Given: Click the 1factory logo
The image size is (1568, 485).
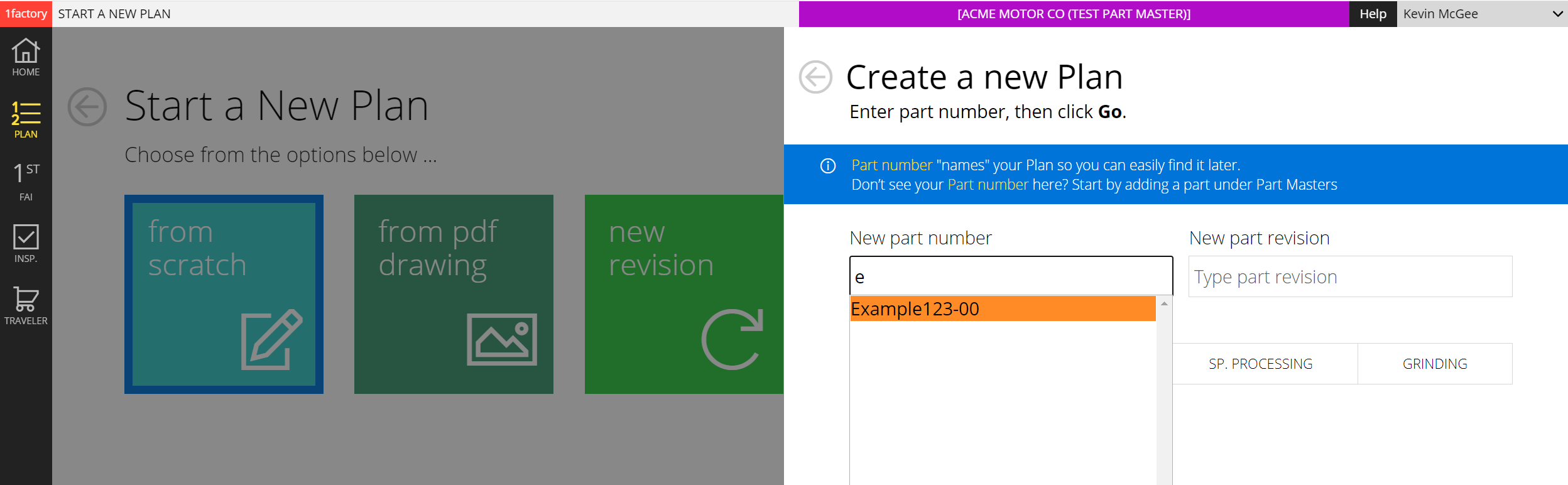Looking at the screenshot, I should (x=26, y=14).
